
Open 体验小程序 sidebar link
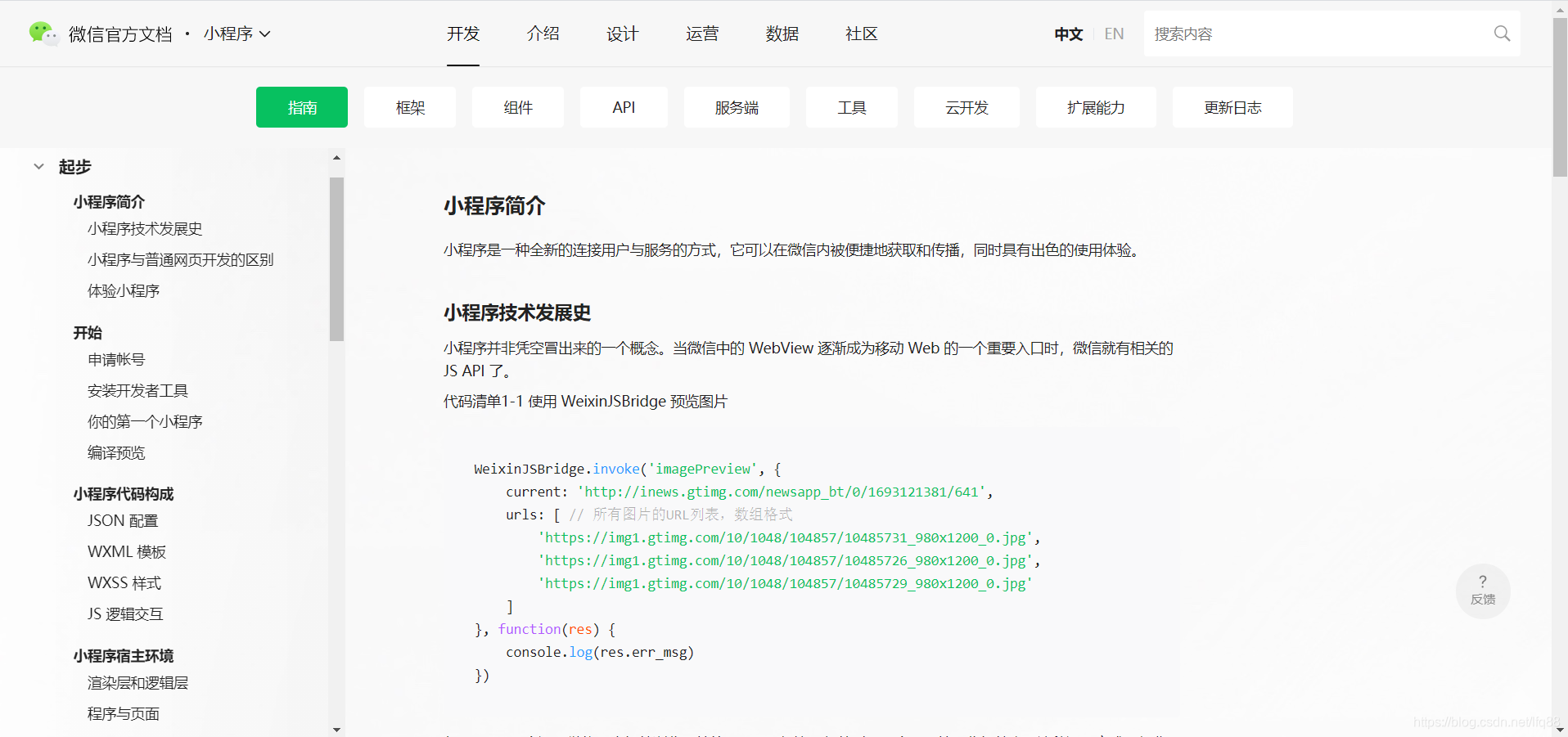[124, 290]
